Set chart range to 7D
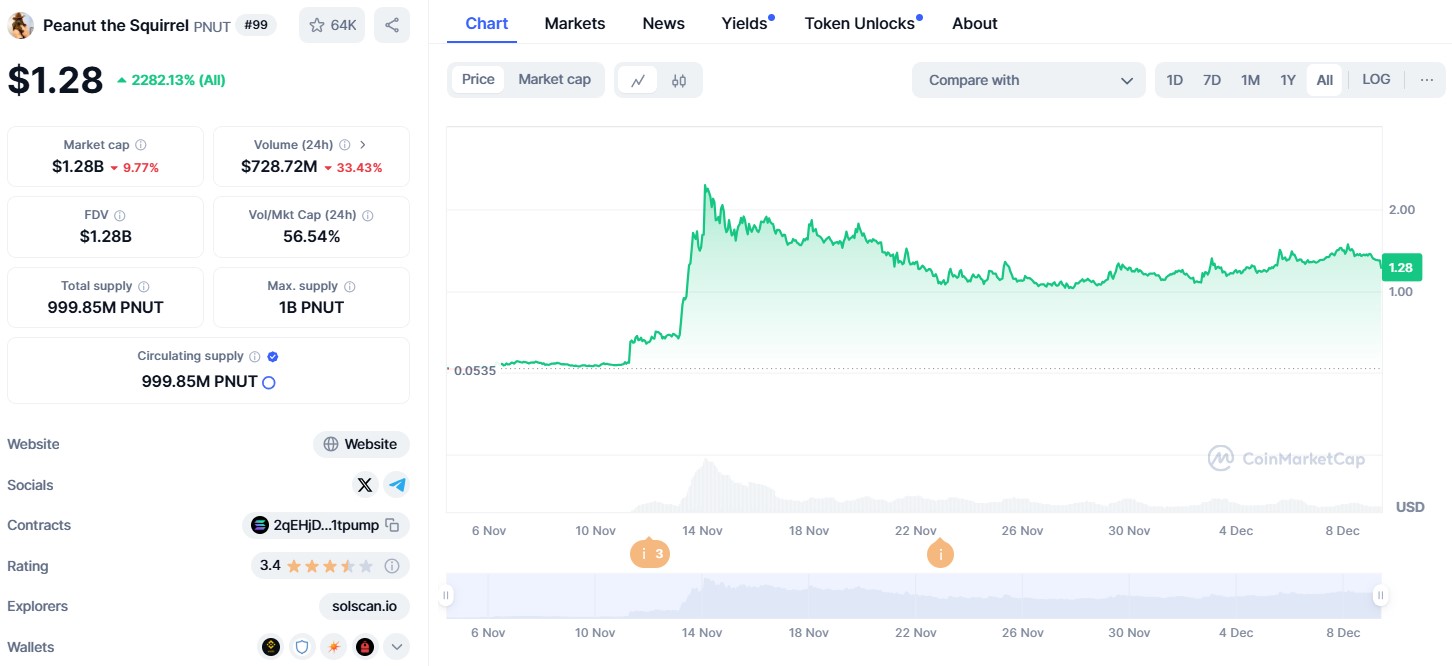This screenshot has height=666, width=1452. pos(1212,80)
